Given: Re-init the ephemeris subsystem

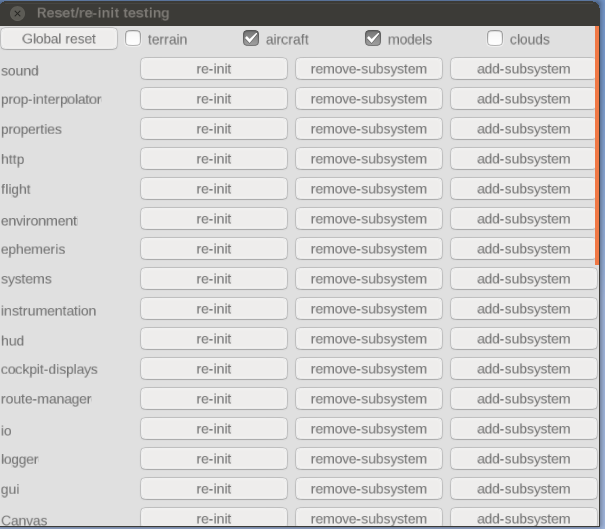Looking at the screenshot, I should point(214,249).
